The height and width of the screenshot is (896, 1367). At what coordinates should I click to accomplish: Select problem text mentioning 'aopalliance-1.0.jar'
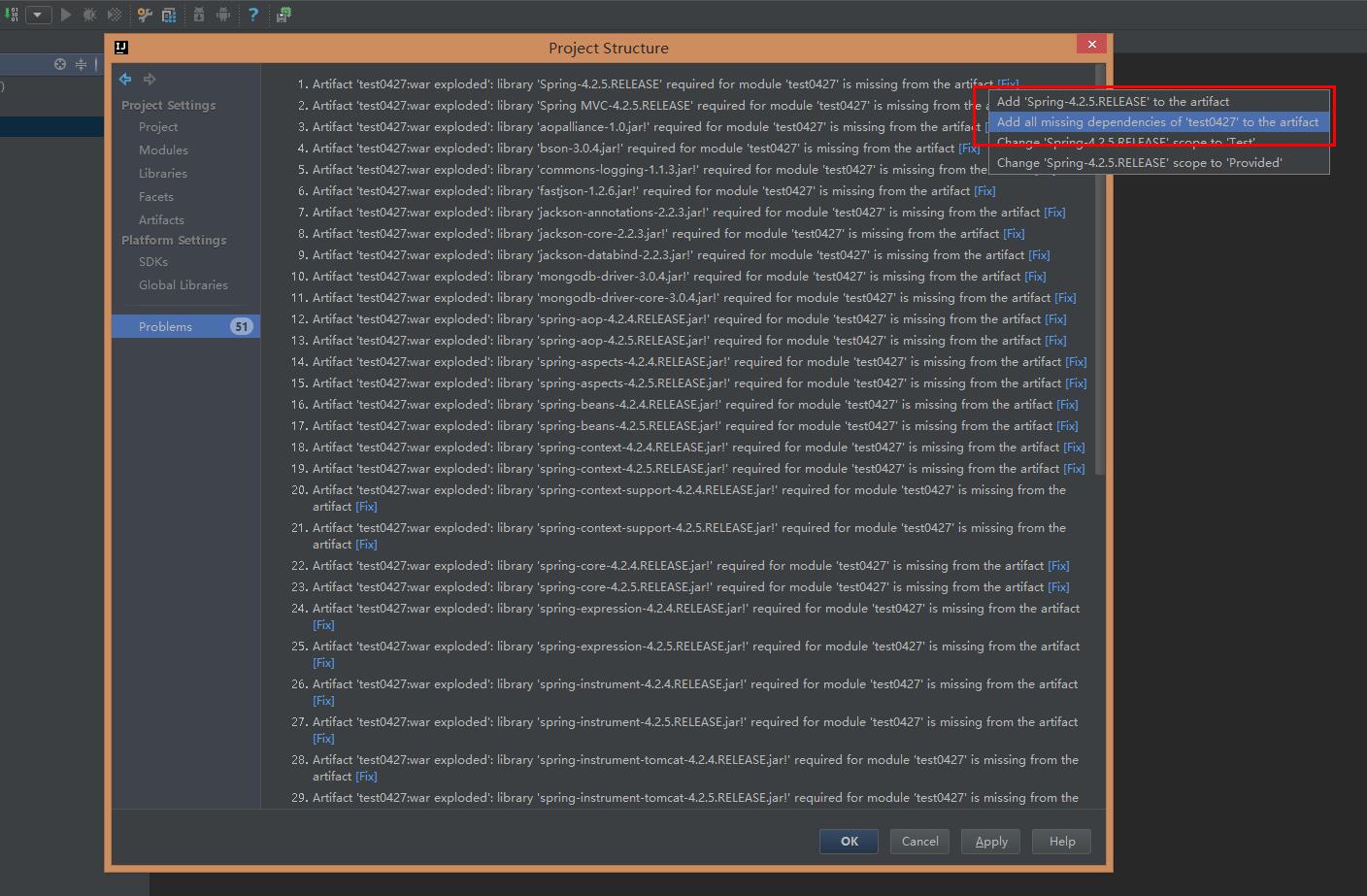(646, 127)
